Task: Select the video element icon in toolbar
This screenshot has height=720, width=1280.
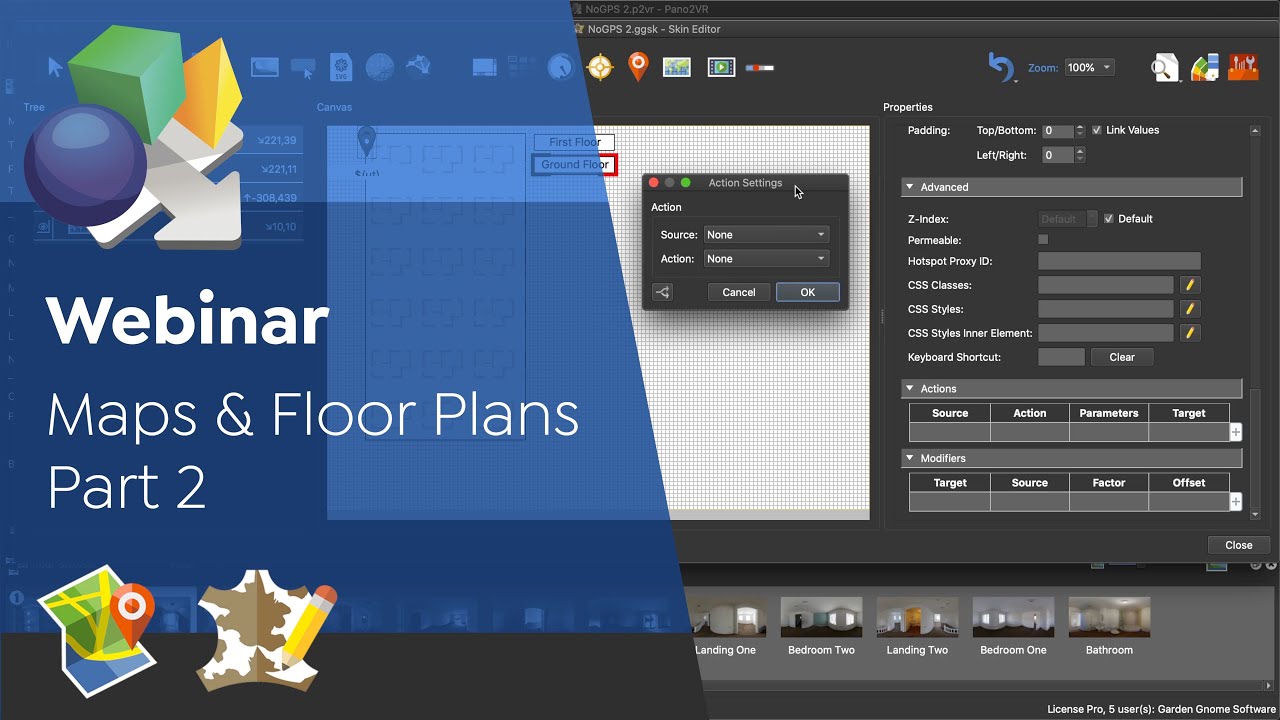Action: coord(721,68)
